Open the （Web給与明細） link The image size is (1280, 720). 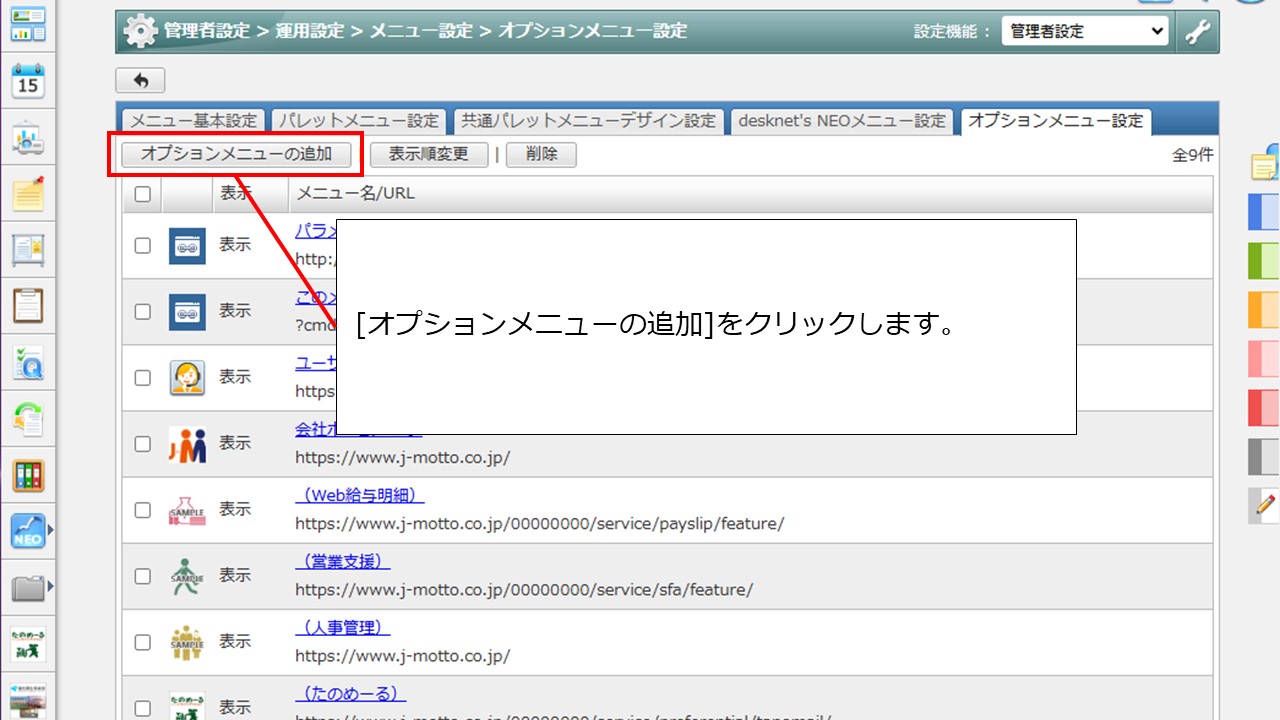360,496
